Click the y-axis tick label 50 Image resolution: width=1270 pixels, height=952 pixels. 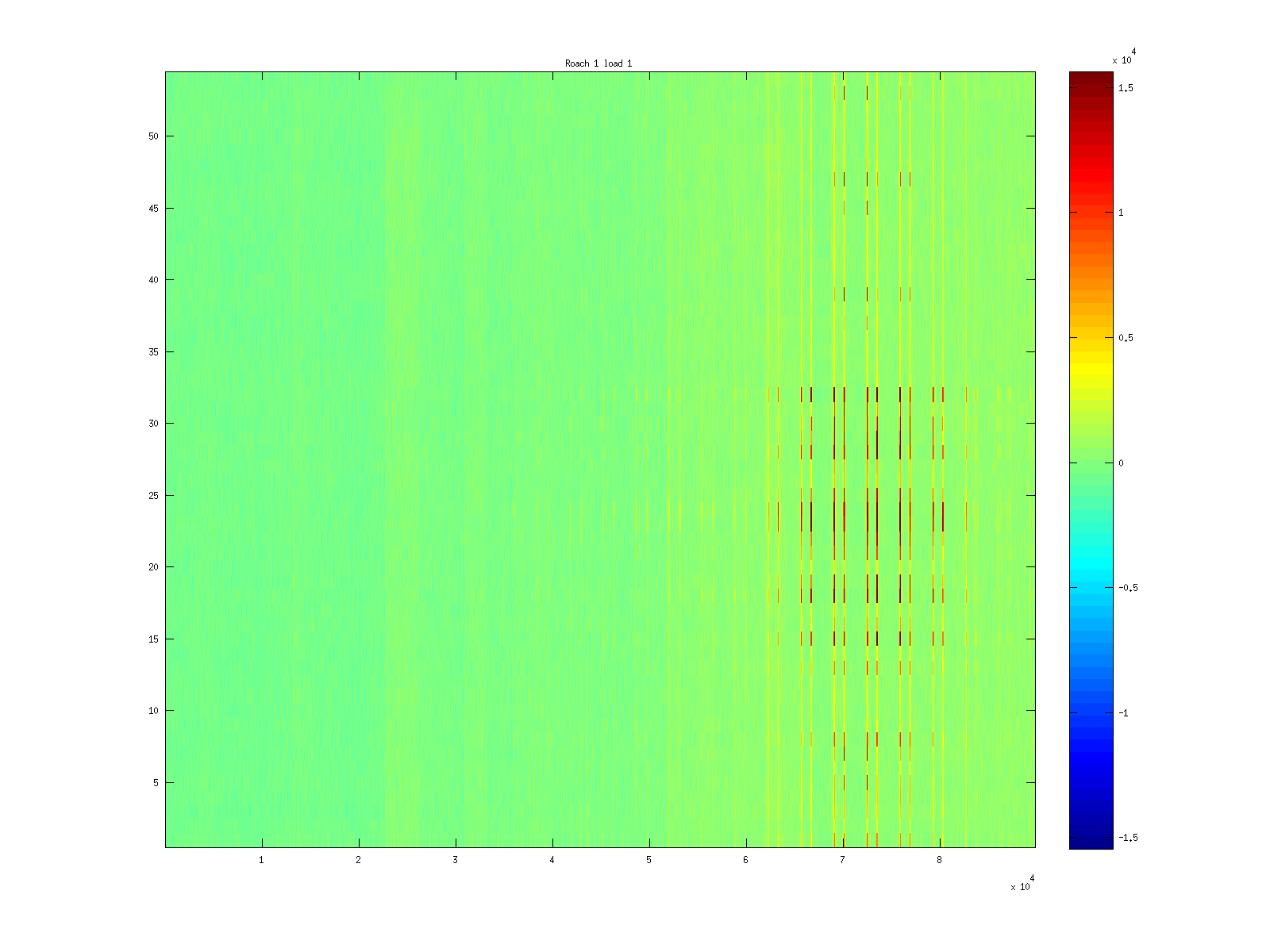pos(153,136)
